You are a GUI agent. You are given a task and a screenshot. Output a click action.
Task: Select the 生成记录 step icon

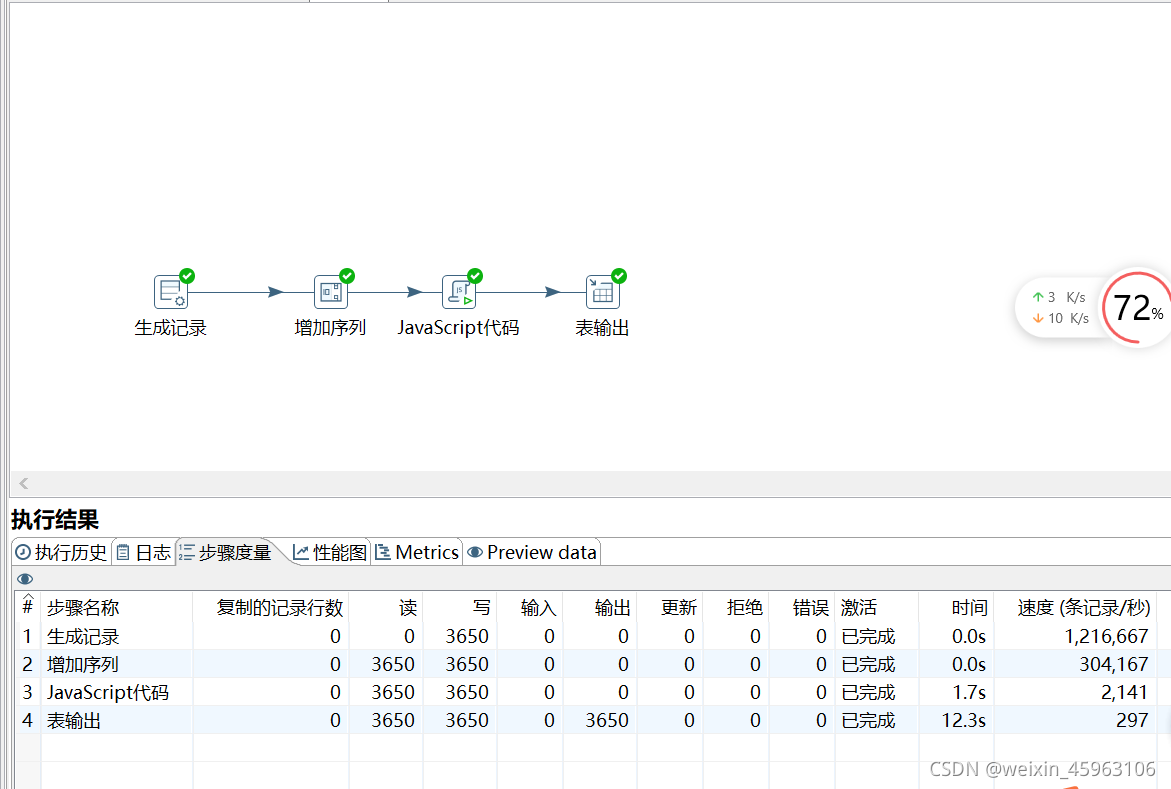click(x=171, y=292)
